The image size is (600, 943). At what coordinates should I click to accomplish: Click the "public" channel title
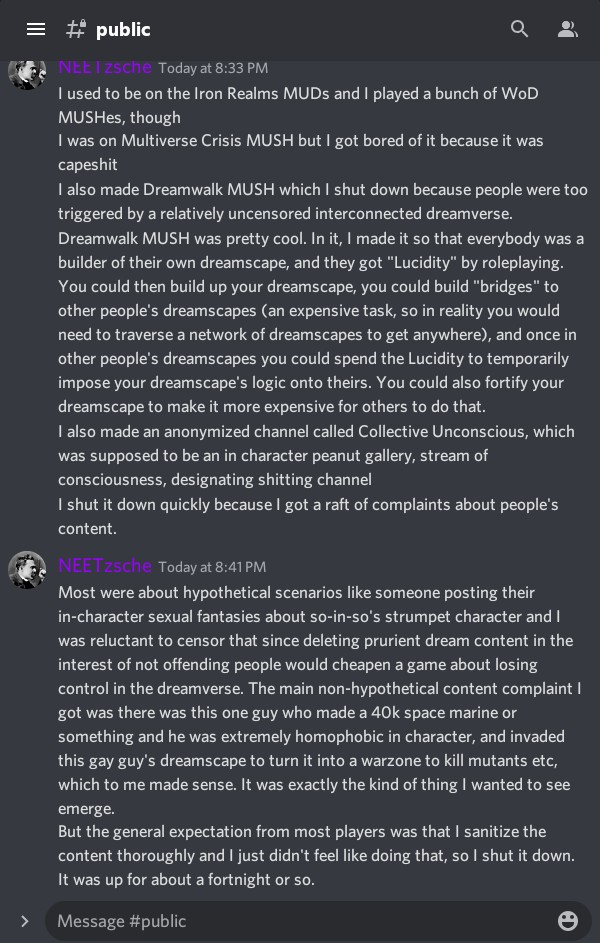[x=123, y=30]
